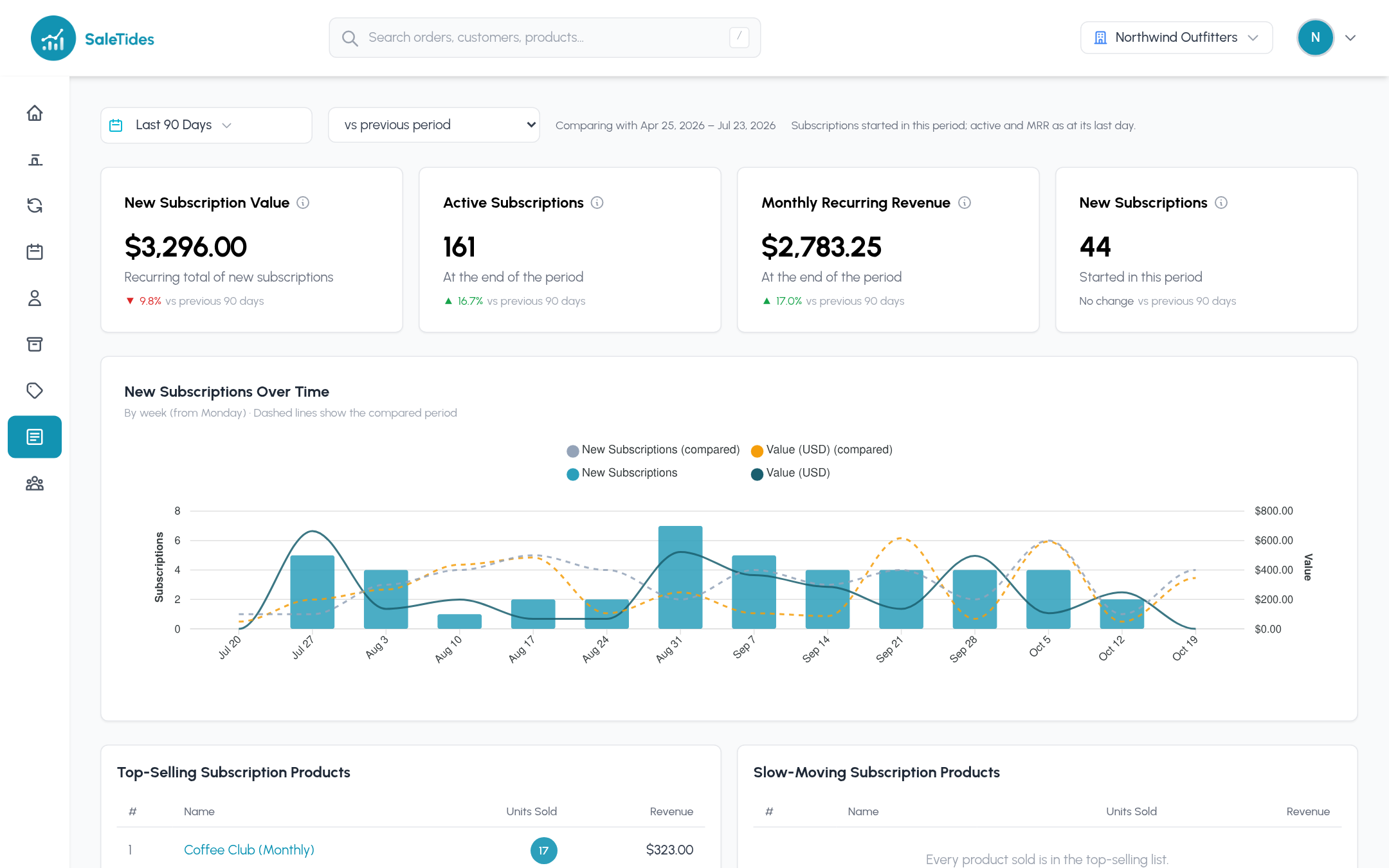This screenshot has height=868, width=1389.
Task: Click the 17 units sold badge
Action: pos(543,851)
